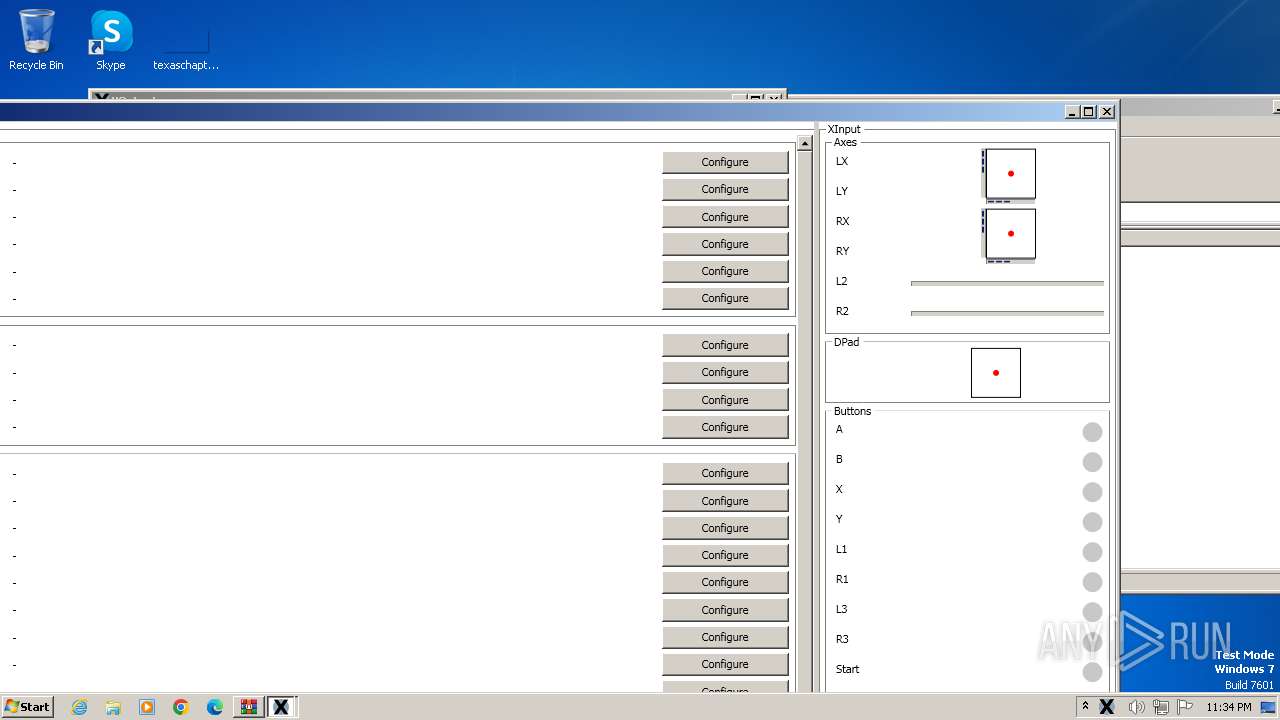Click the X app tray icon
The image size is (1280, 720).
pyautogui.click(x=1107, y=707)
